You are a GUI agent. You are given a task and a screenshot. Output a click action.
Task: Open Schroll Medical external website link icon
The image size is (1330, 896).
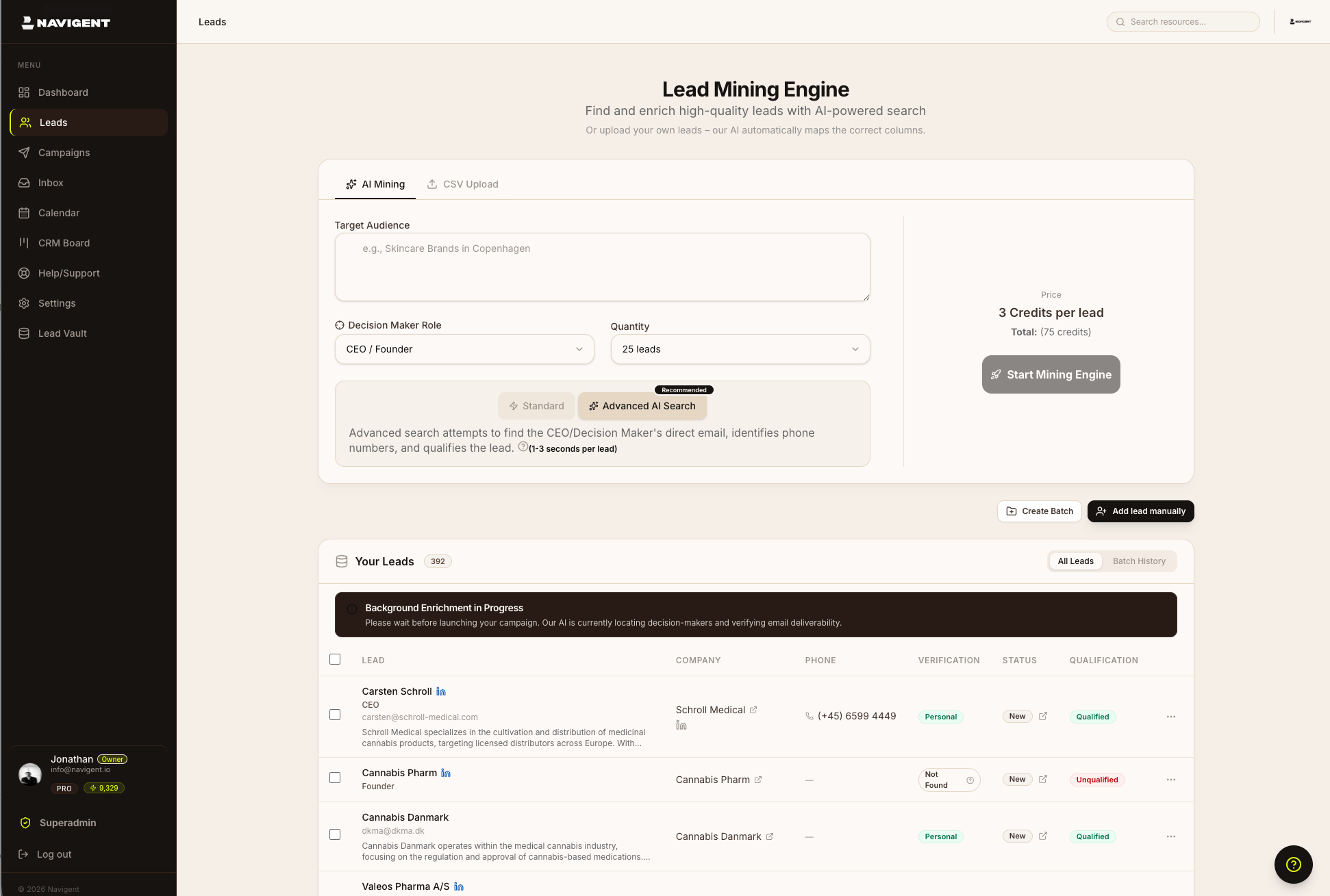pyautogui.click(x=753, y=710)
